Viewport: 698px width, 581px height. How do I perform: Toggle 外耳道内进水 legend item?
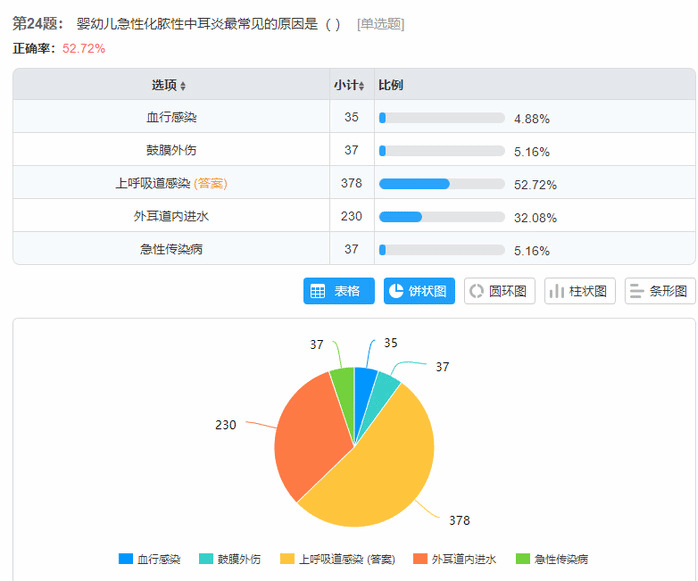pyautogui.click(x=455, y=559)
